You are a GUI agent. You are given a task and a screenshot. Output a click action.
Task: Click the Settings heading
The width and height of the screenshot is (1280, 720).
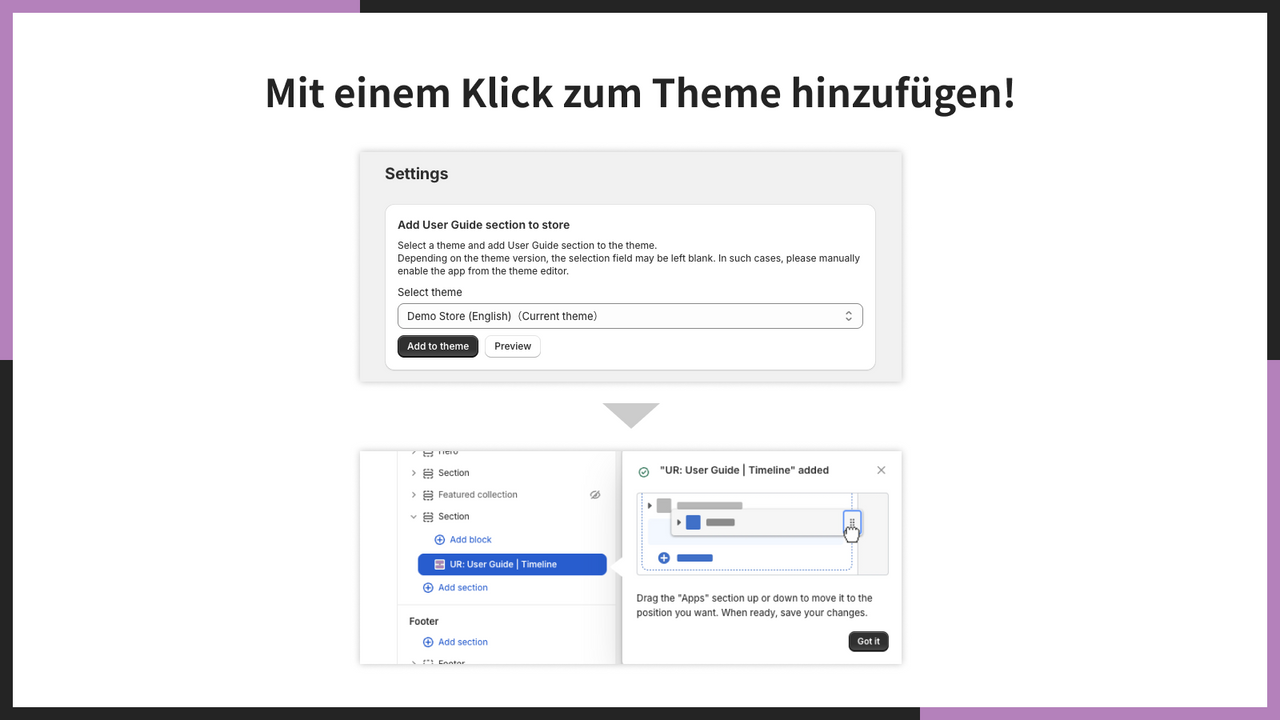click(416, 174)
